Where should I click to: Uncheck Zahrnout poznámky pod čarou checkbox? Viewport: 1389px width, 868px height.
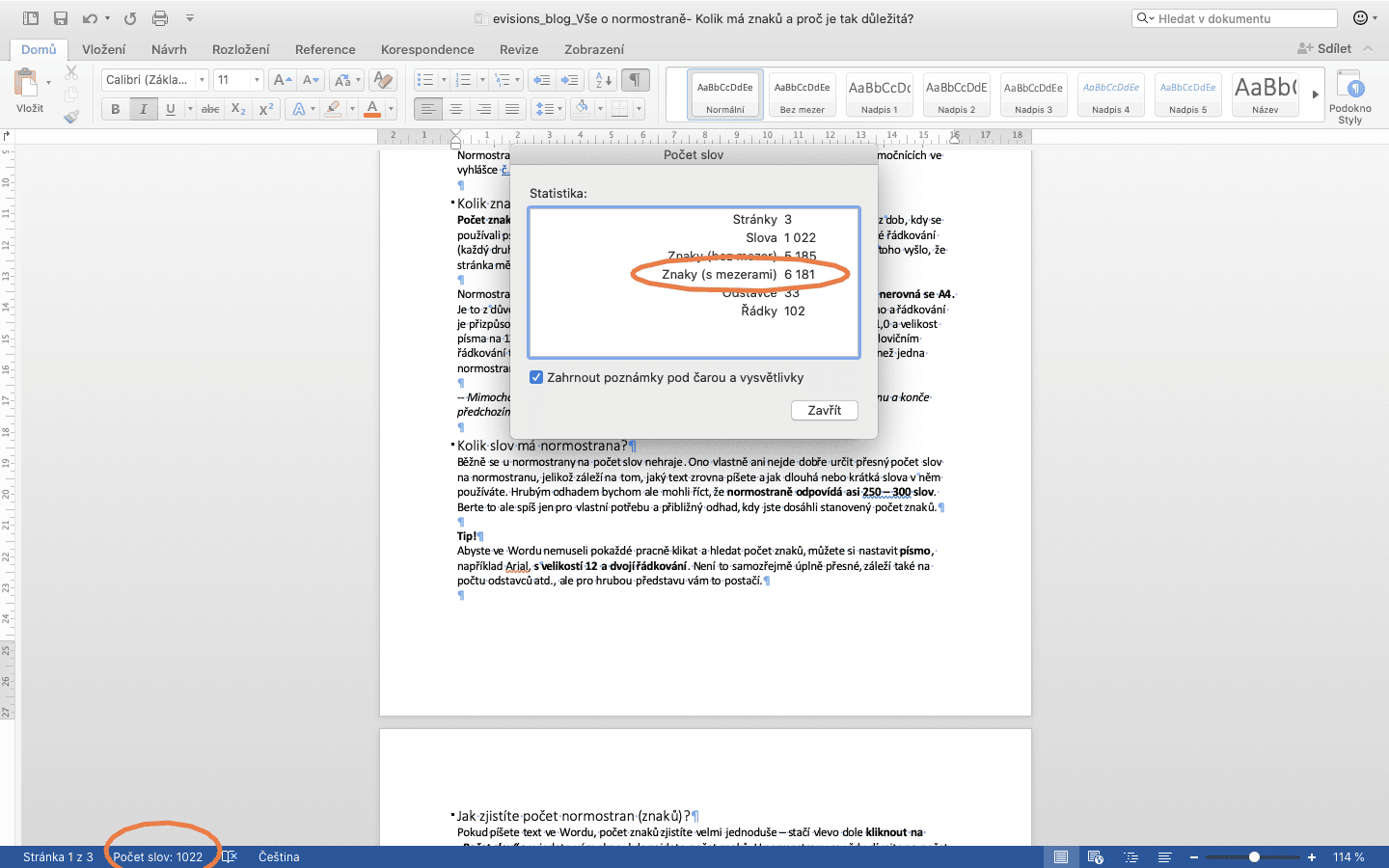coord(536,377)
